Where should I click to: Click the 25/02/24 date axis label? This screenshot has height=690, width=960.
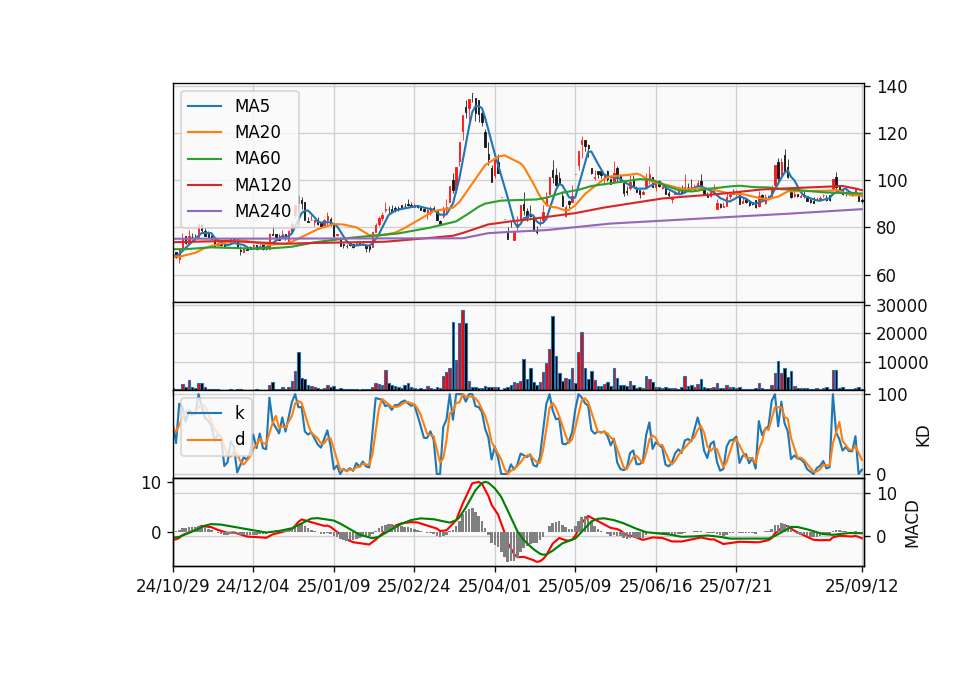[x=414, y=586]
